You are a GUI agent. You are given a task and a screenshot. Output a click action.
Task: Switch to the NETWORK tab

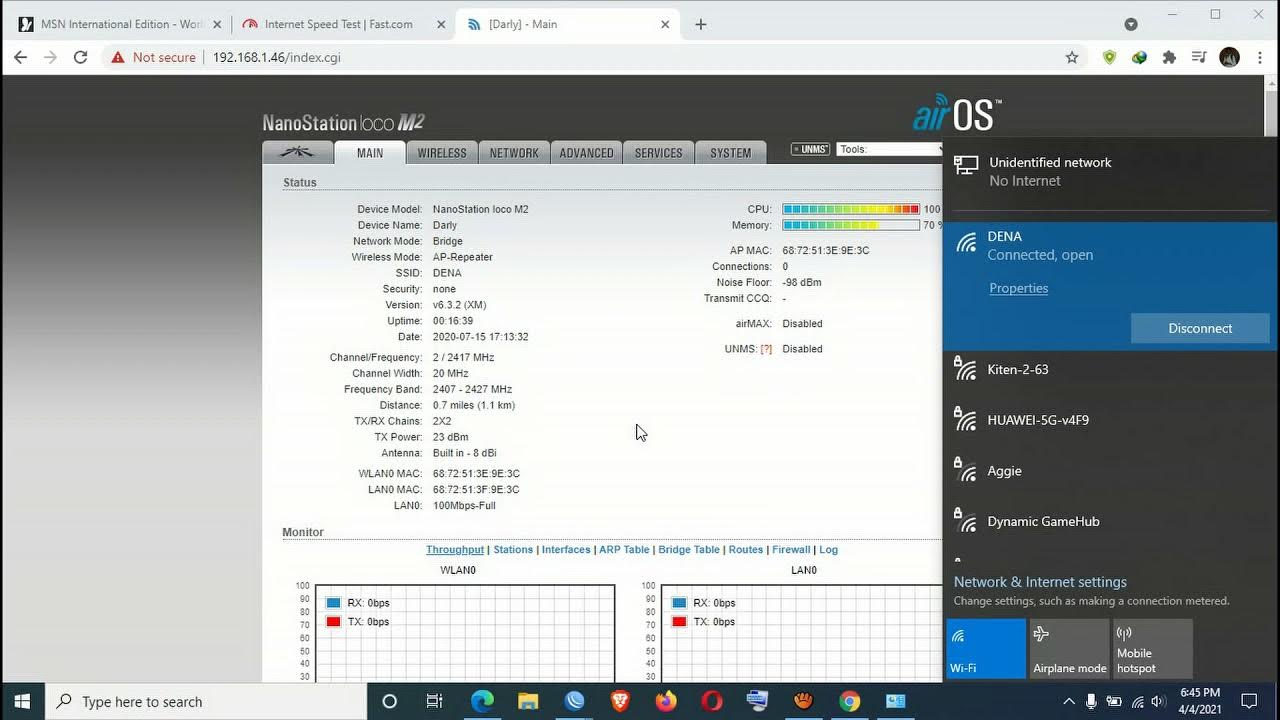[x=514, y=153]
